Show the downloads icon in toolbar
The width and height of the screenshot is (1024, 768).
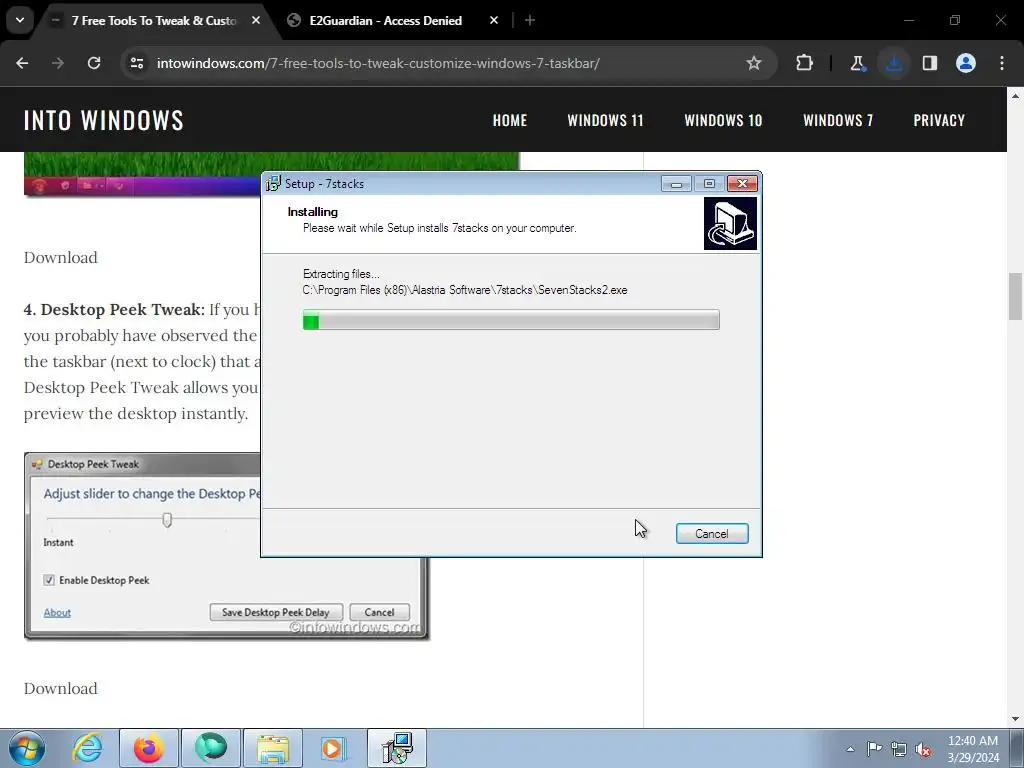point(893,63)
